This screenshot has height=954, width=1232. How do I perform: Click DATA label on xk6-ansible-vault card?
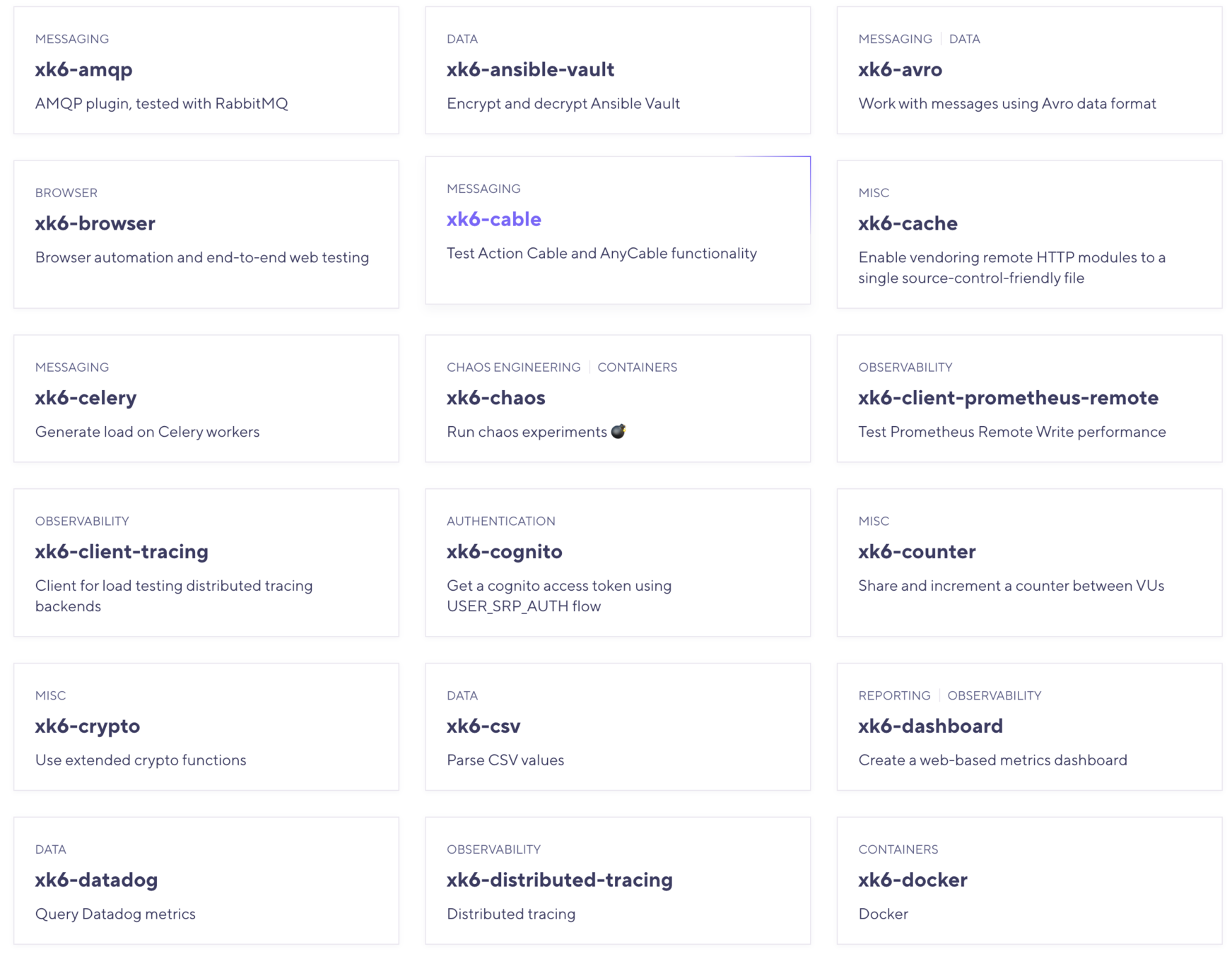pos(462,39)
